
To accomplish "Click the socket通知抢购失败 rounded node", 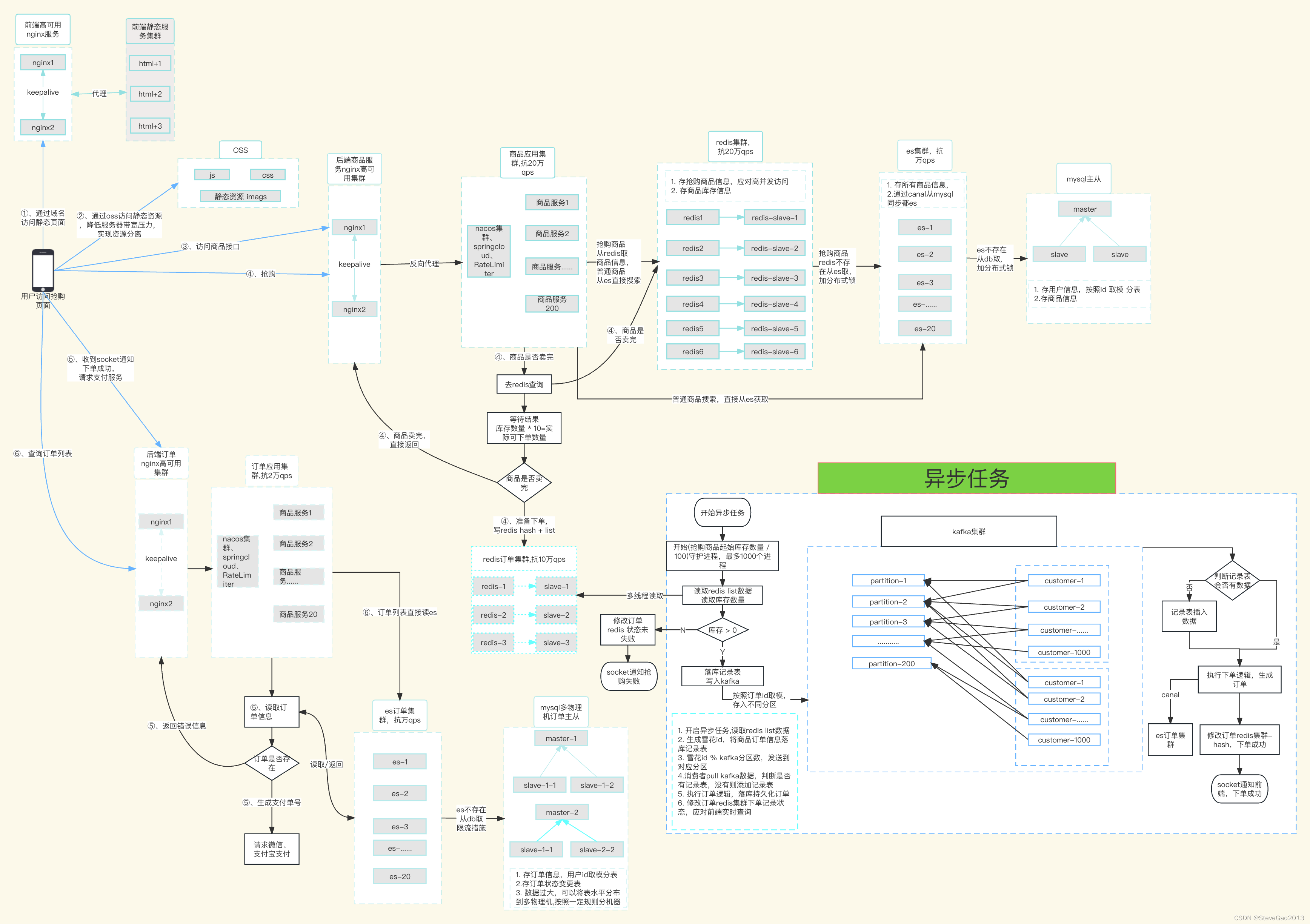I will coord(628,676).
